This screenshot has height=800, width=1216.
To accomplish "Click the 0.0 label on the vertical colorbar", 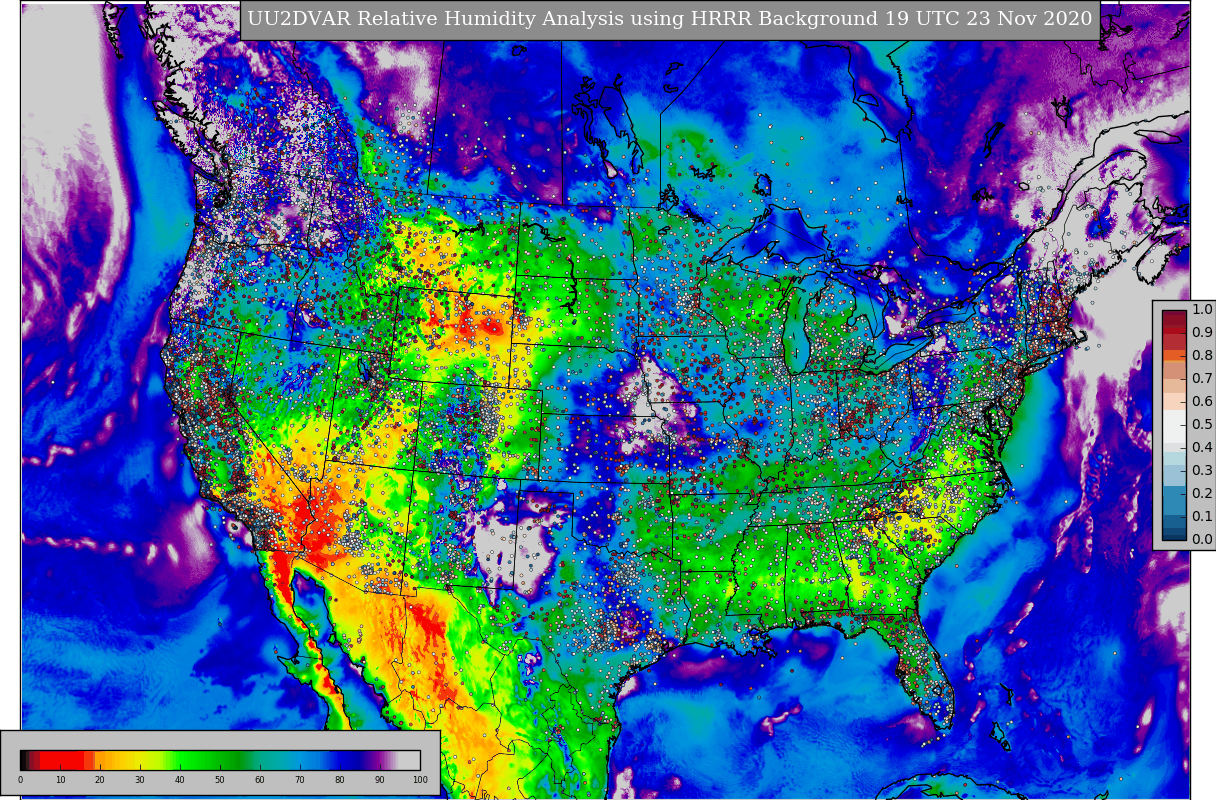I will tap(1203, 540).
